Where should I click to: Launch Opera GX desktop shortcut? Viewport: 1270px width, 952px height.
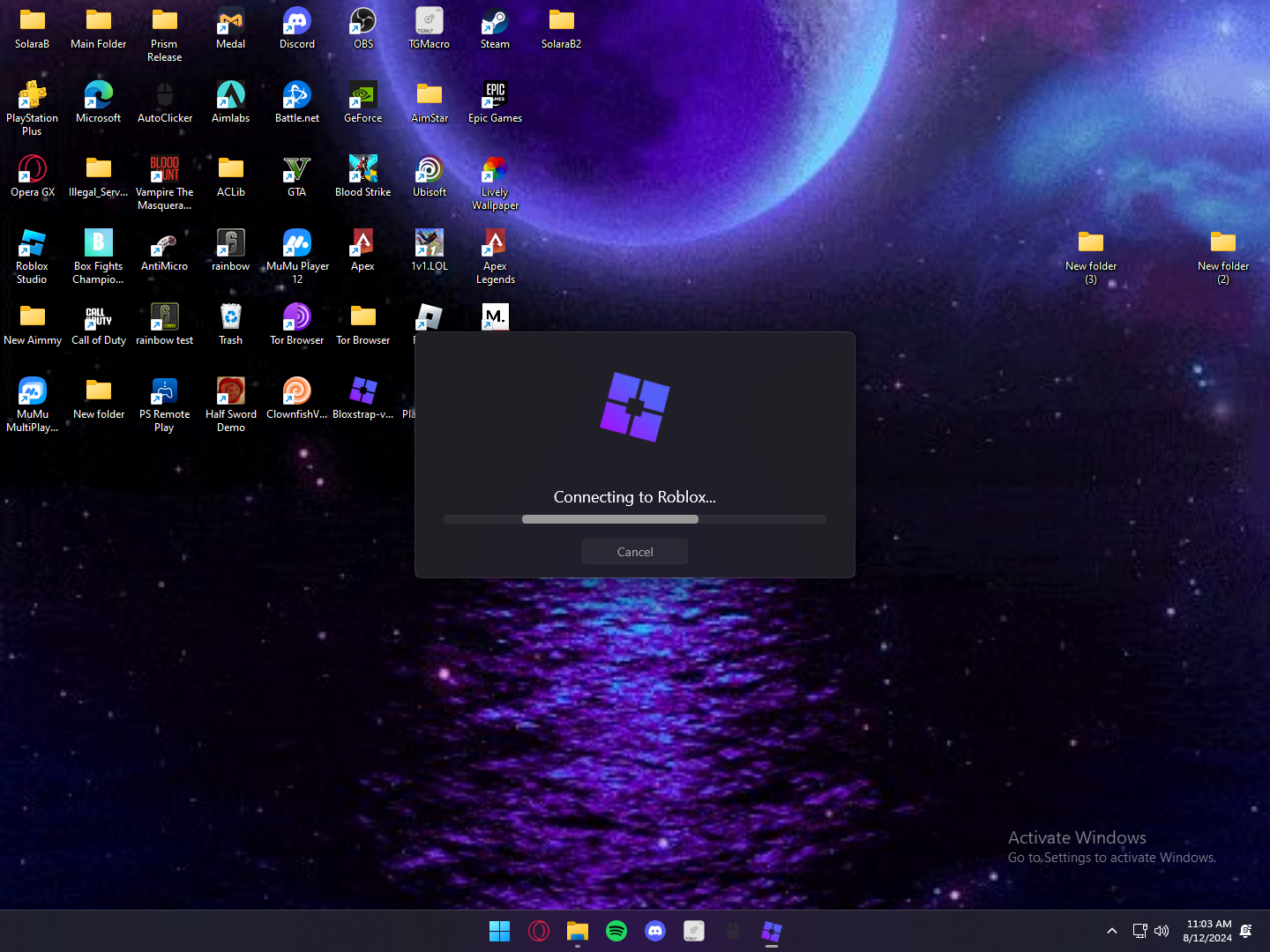click(33, 176)
